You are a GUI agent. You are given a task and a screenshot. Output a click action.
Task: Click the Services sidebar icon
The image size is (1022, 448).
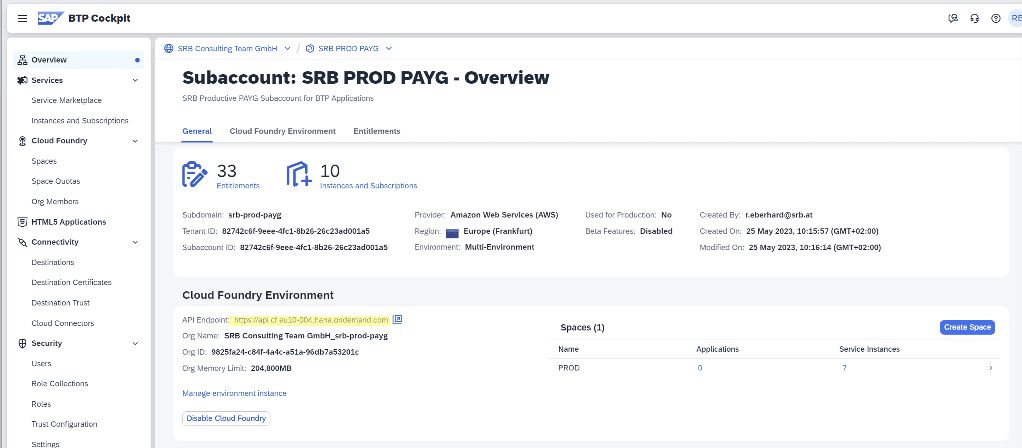22,80
